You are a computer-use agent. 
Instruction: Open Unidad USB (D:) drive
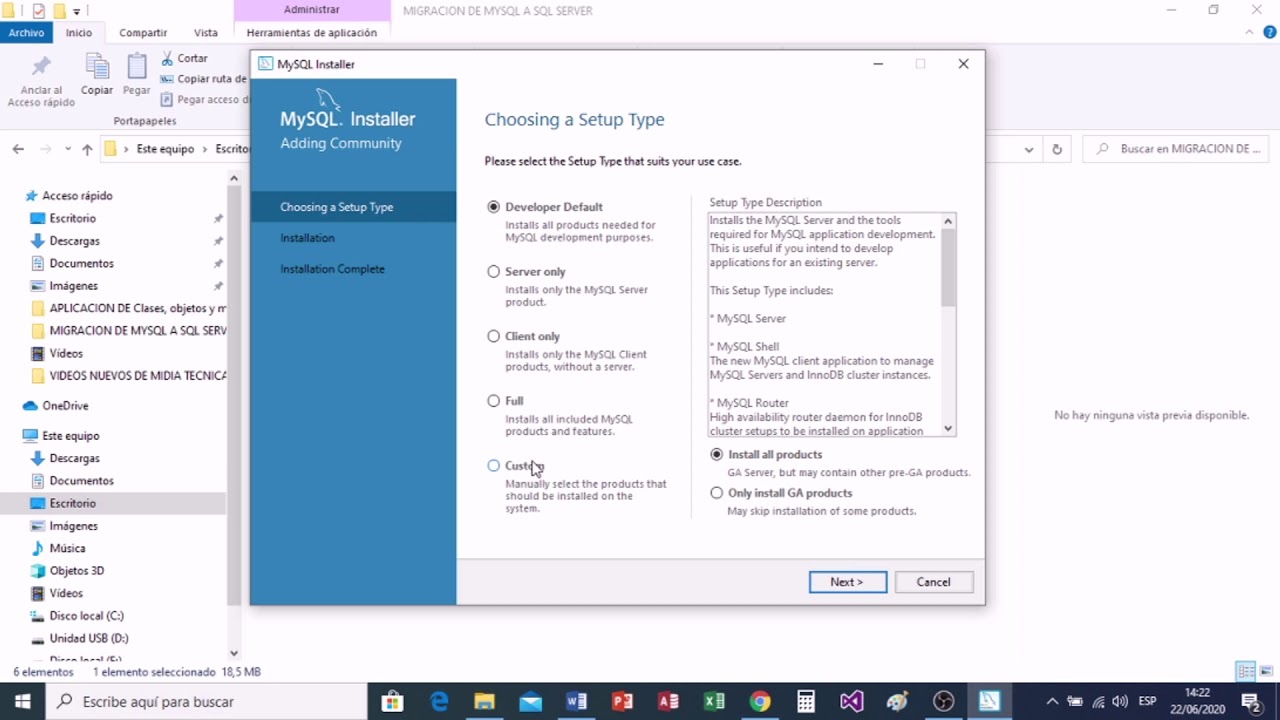coord(89,638)
